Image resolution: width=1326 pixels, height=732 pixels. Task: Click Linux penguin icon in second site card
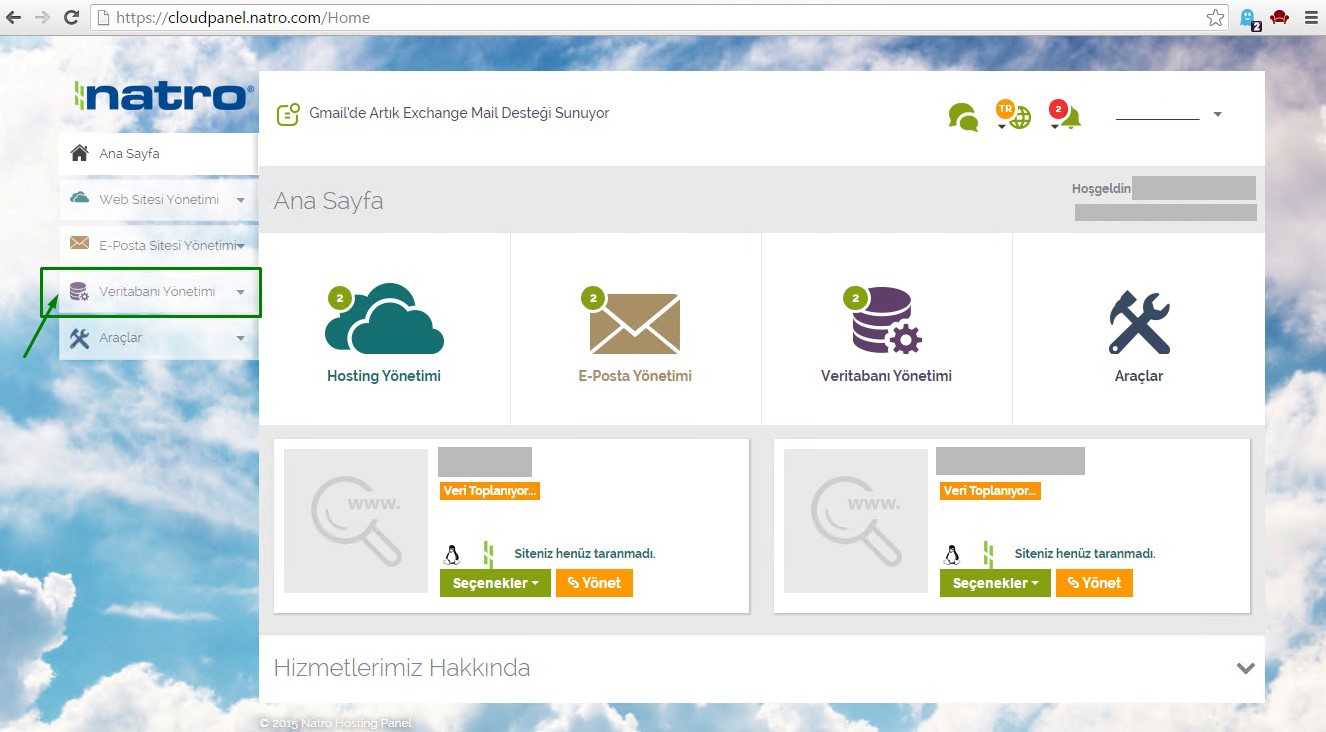tap(952, 555)
